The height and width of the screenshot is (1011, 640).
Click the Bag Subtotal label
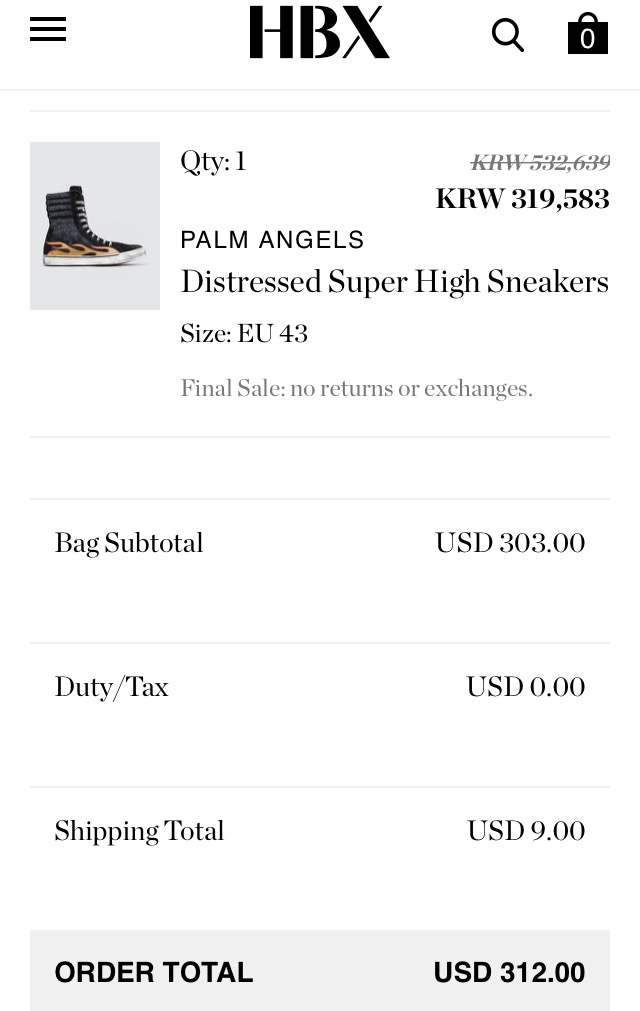point(129,544)
